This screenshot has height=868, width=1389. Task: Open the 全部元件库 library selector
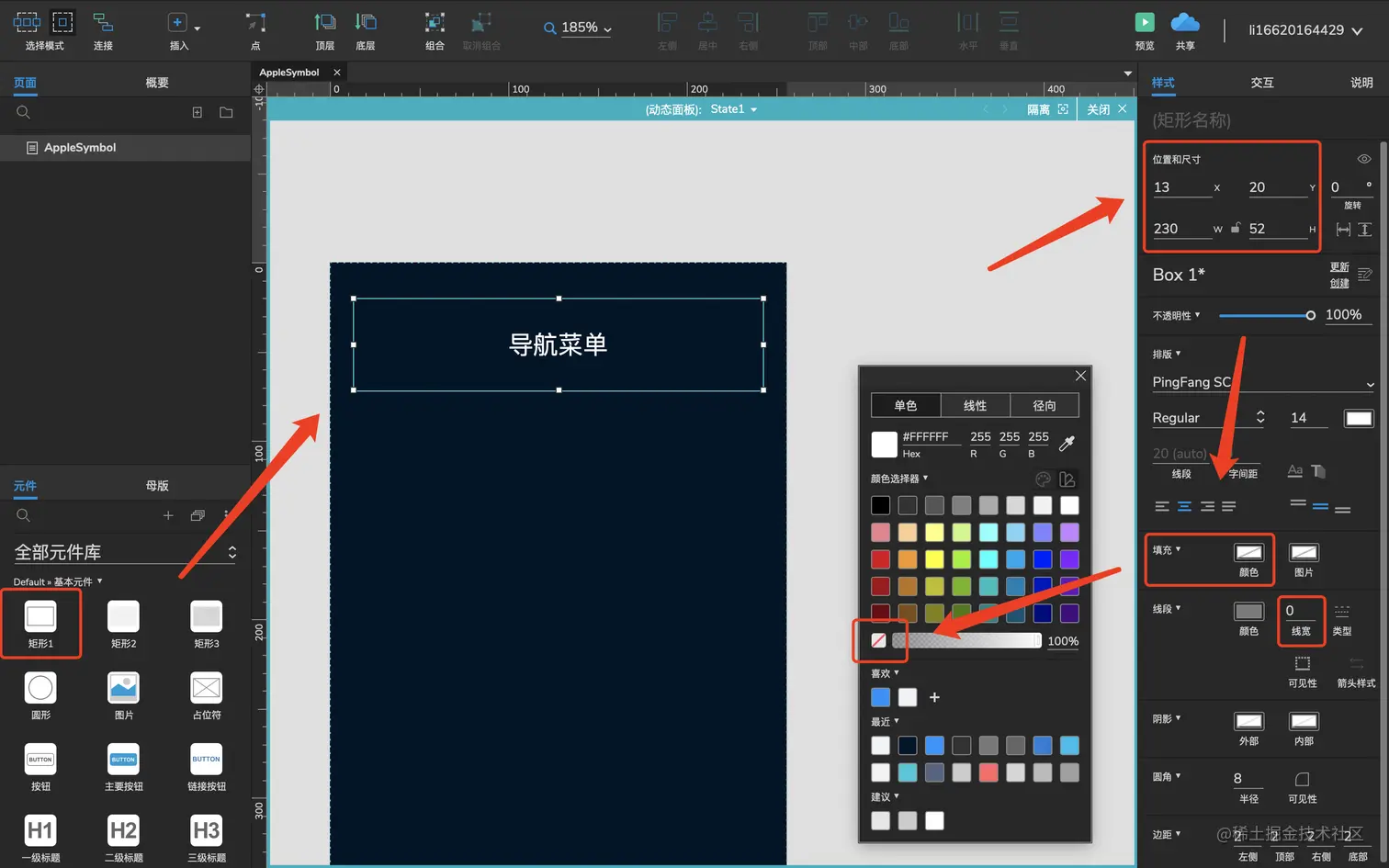pyautogui.click(x=125, y=552)
